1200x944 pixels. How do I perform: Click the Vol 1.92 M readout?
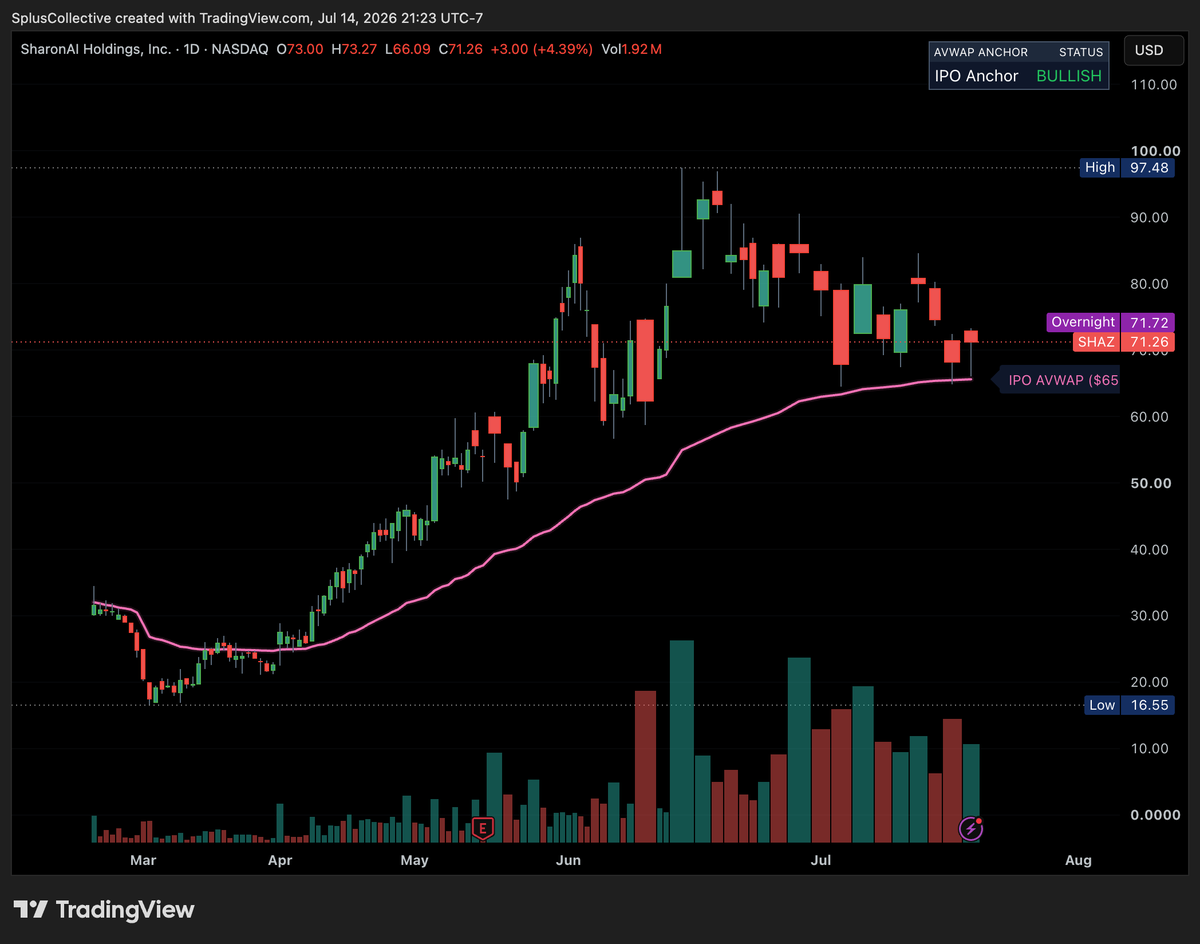click(x=632, y=49)
